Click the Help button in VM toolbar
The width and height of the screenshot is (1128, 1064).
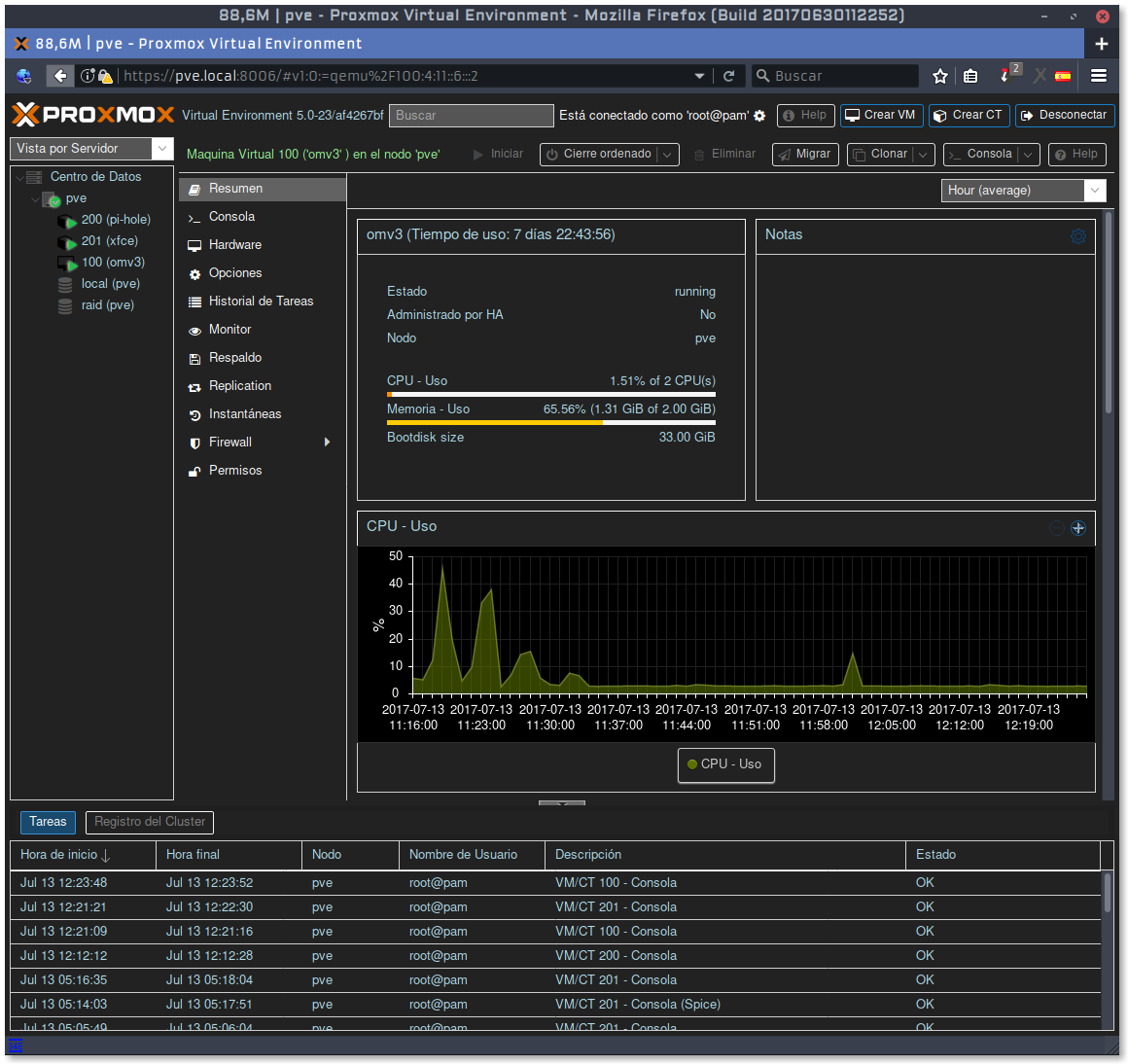(x=1076, y=154)
